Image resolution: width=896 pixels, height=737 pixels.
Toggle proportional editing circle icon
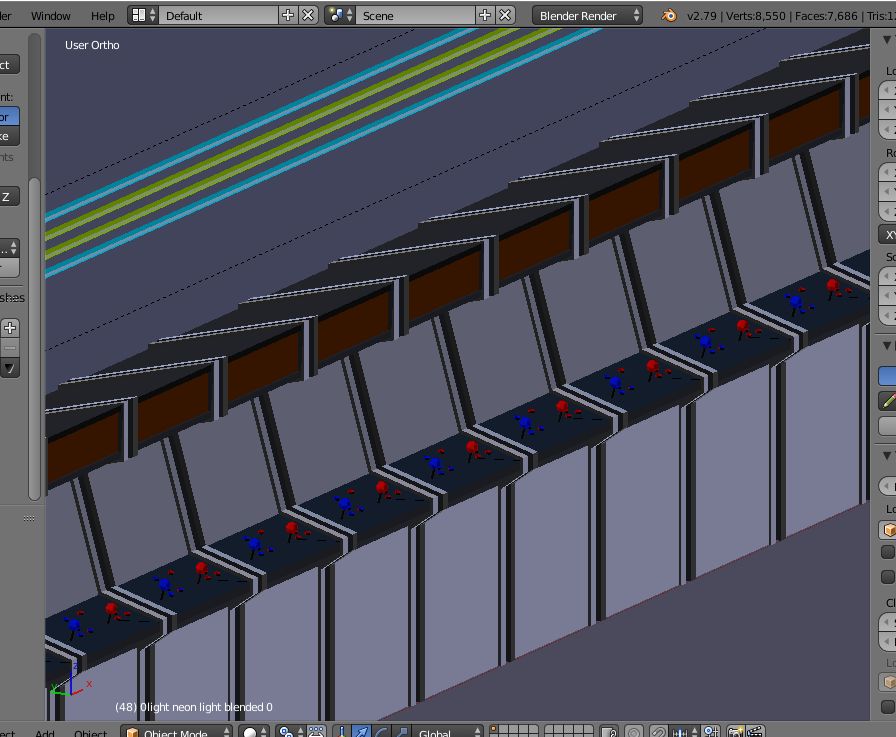[633, 732]
